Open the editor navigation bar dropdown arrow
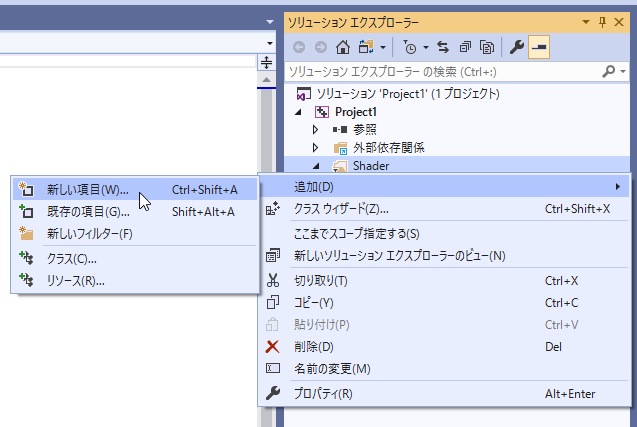 [270, 43]
